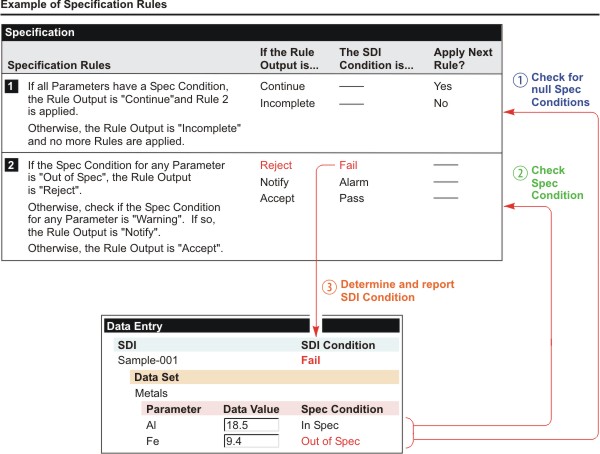Image resolution: width=600 pixels, height=454 pixels.
Task: Click 'If the Rule Output is...' header
Action: pyautogui.click(x=289, y=59)
